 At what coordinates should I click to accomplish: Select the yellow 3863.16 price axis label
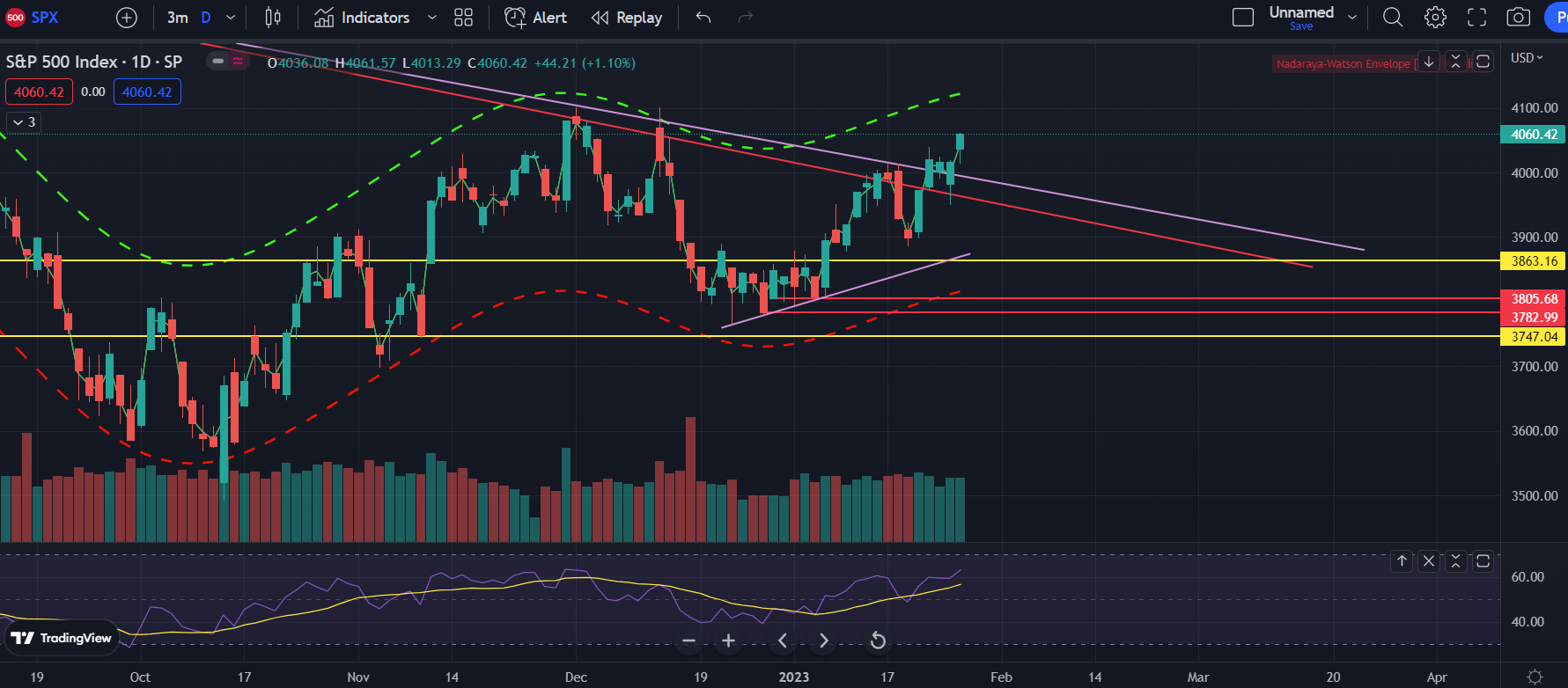(1534, 261)
